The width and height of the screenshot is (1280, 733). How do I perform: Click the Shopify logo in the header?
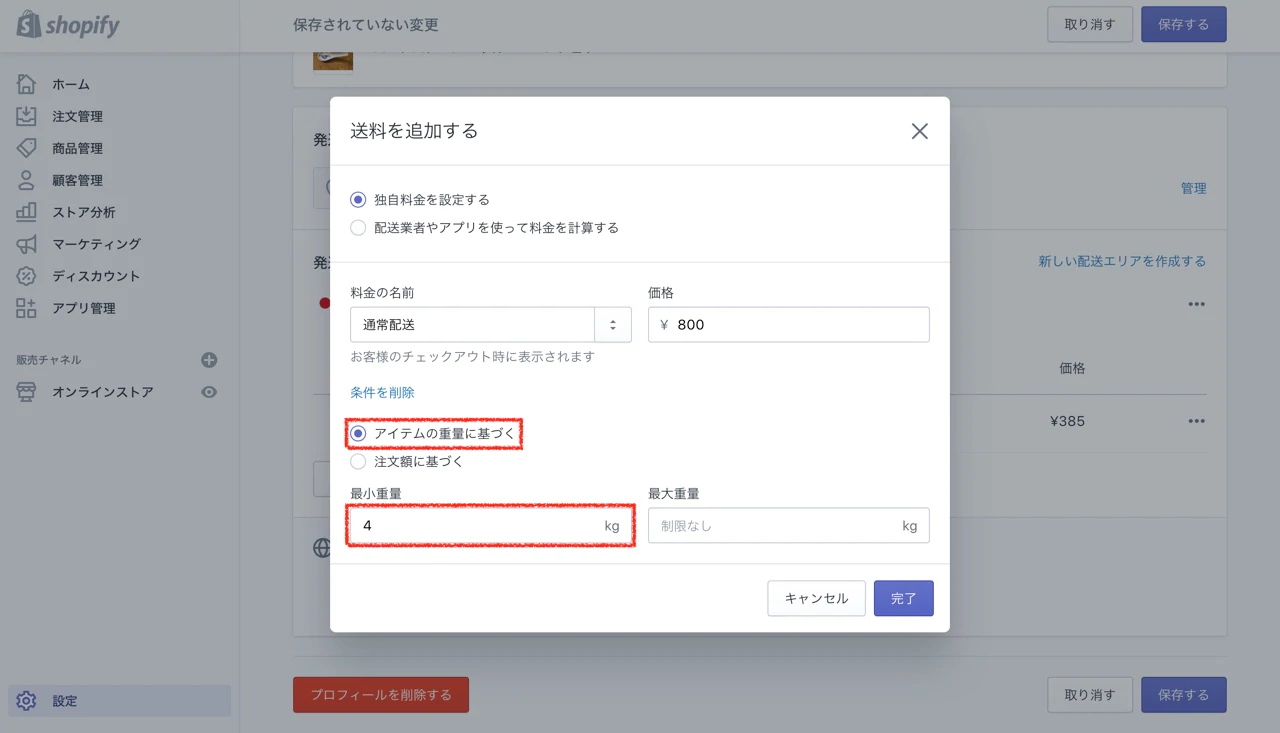coord(68,25)
